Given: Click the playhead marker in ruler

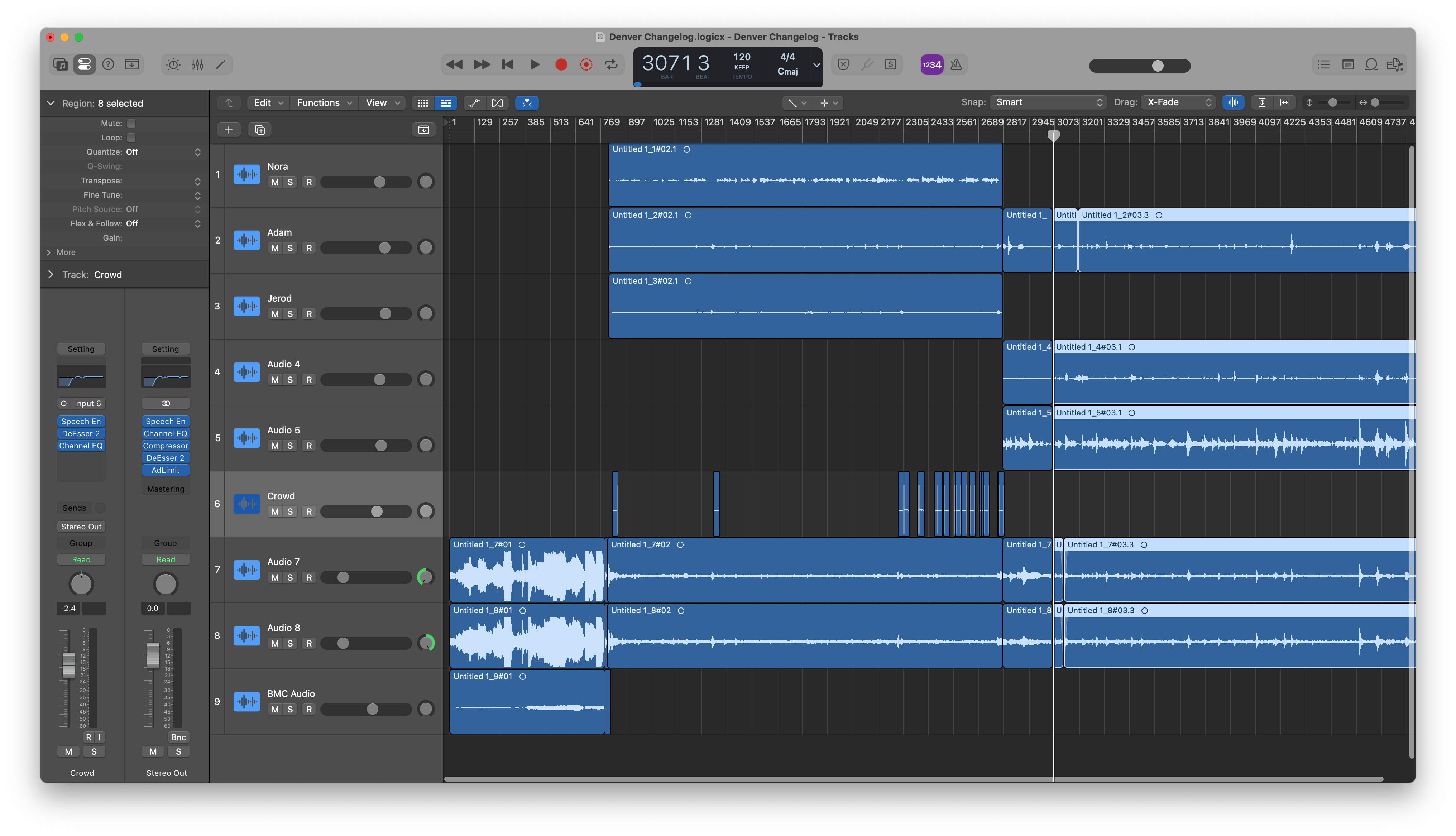Looking at the screenshot, I should (x=1053, y=135).
